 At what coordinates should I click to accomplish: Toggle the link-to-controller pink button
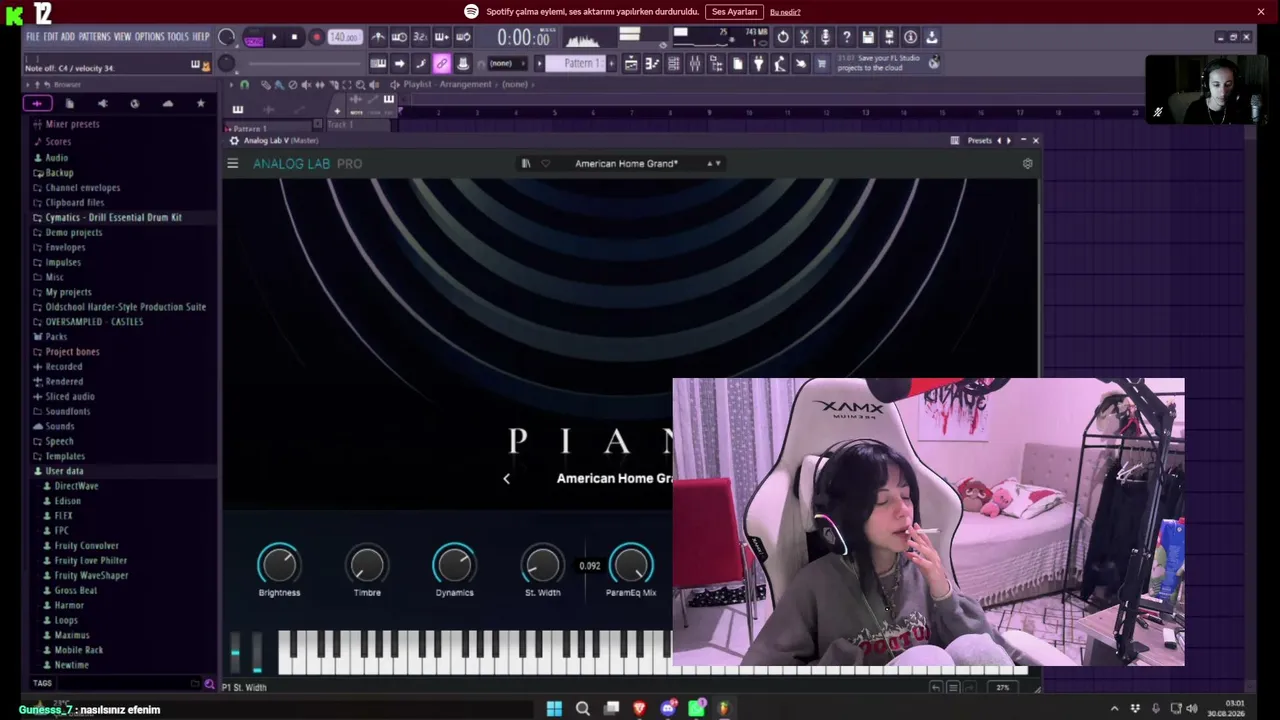click(x=441, y=63)
